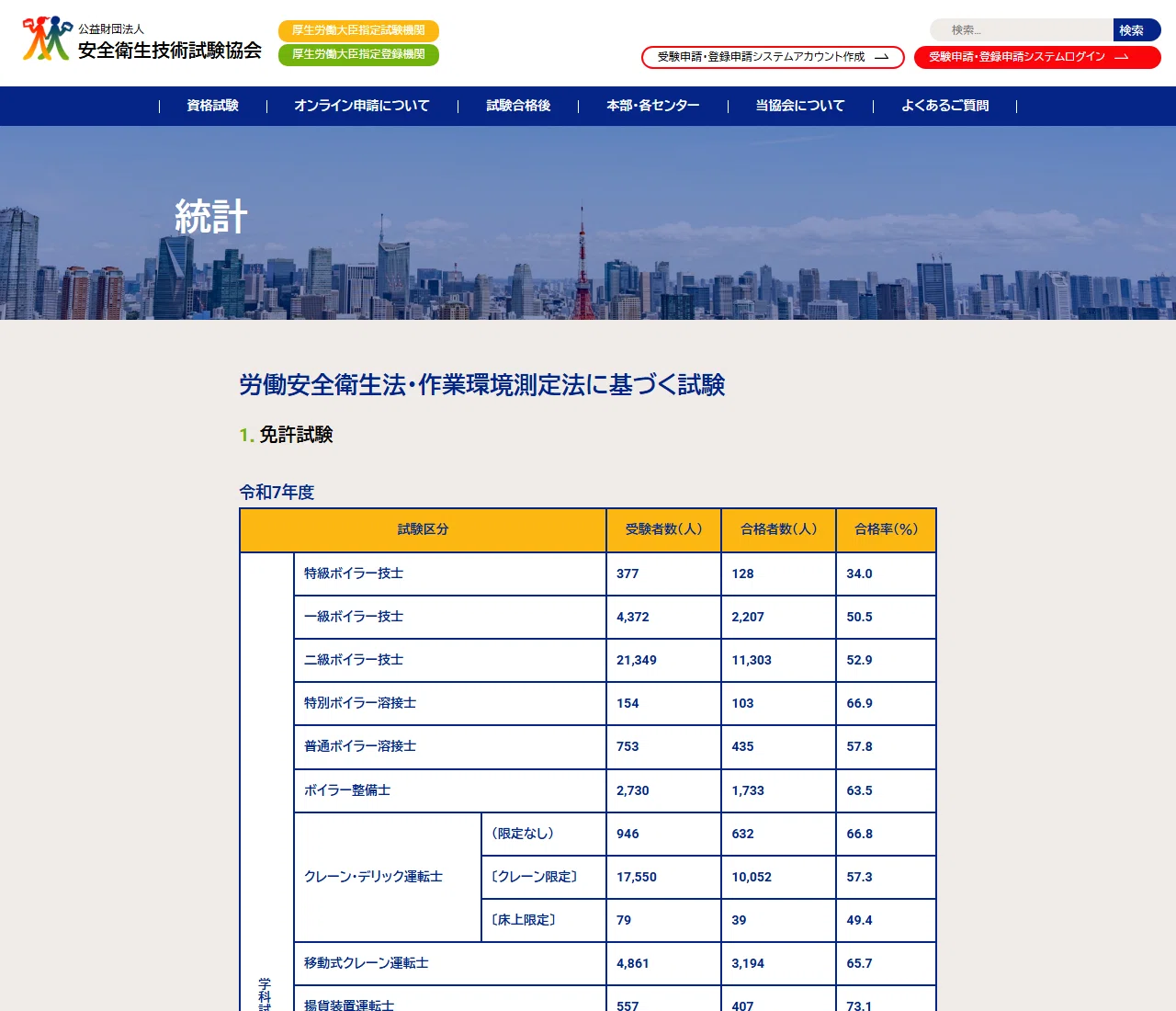The image size is (1176, 1011).
Task: Click the 10,052 passers count cell
Action: [x=779, y=877]
